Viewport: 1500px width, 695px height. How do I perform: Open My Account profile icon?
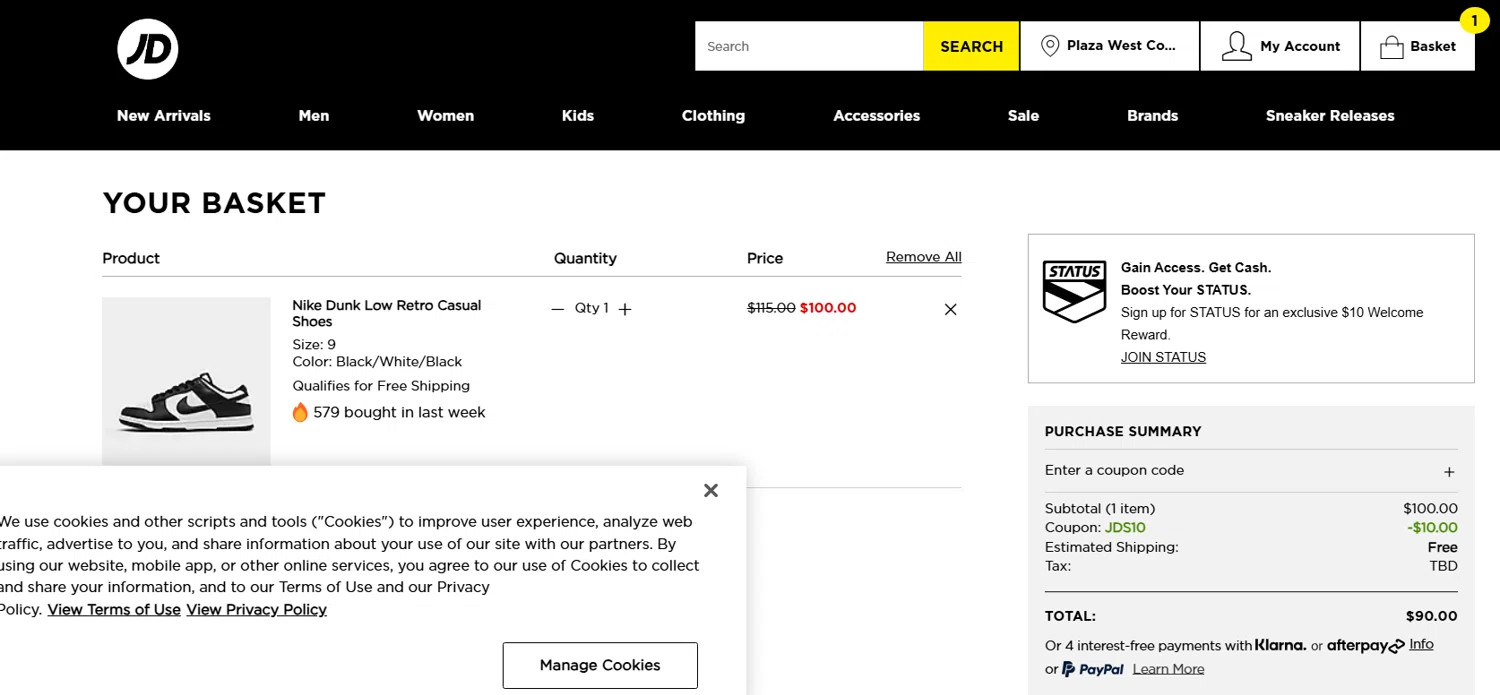[x=1237, y=46]
